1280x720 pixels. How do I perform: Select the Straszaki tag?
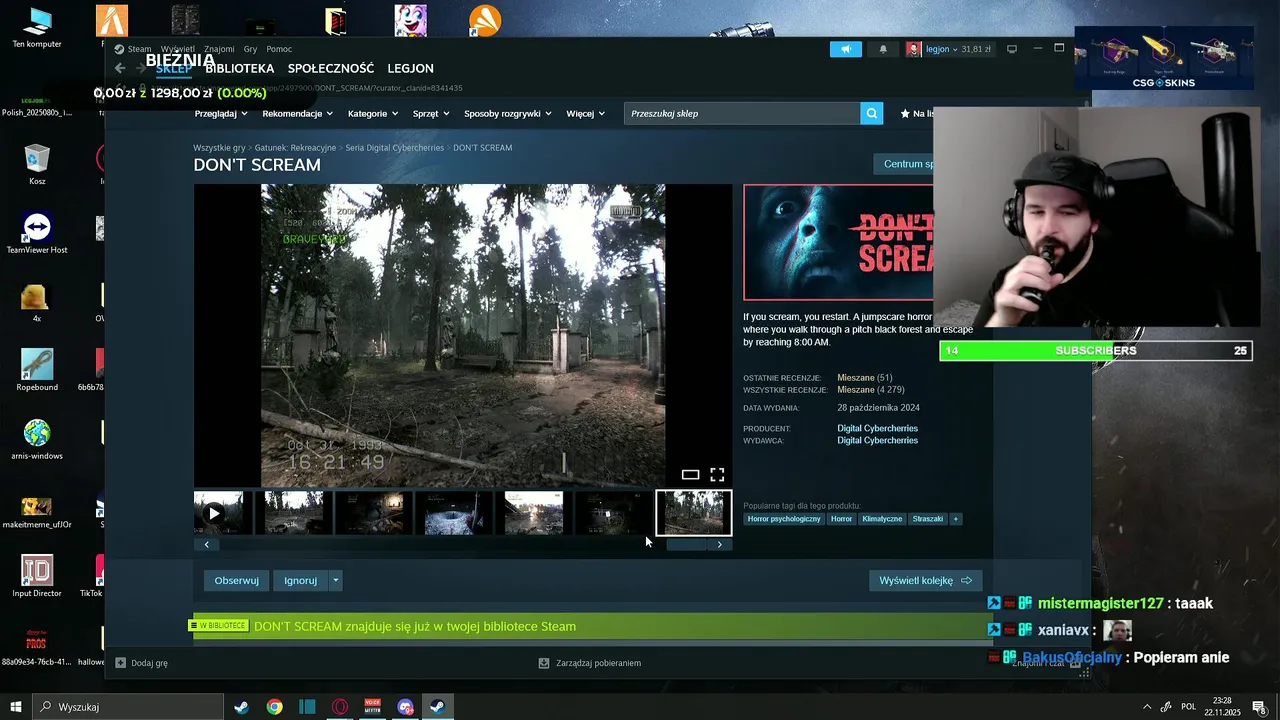click(928, 519)
